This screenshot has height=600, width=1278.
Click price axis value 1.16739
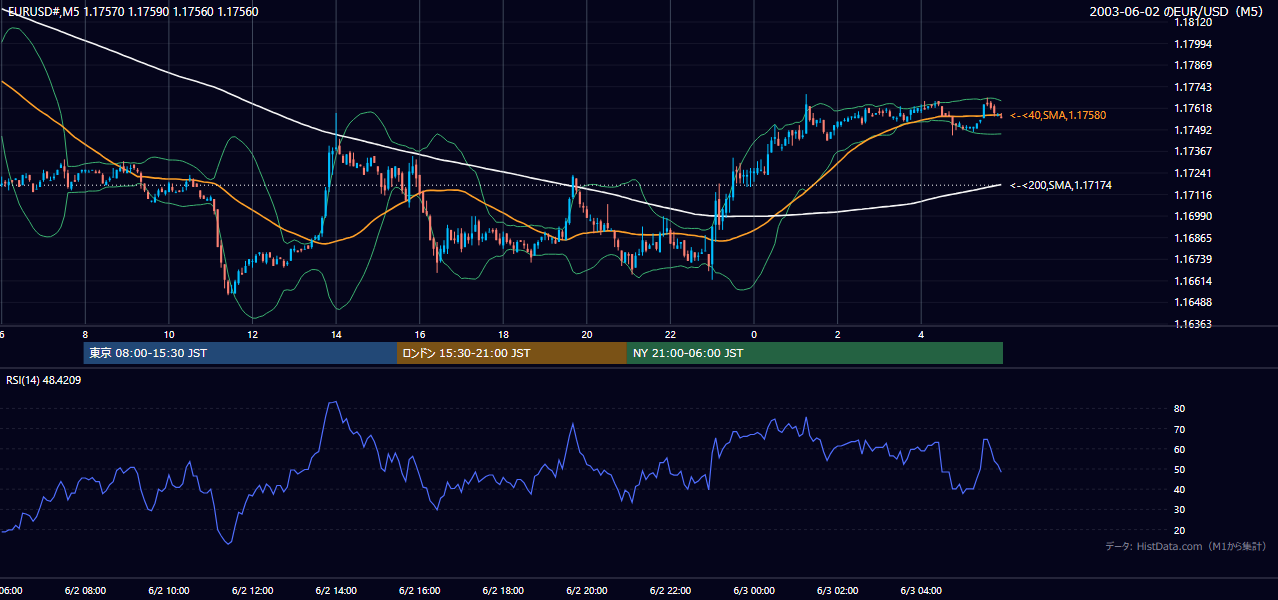coord(1191,259)
